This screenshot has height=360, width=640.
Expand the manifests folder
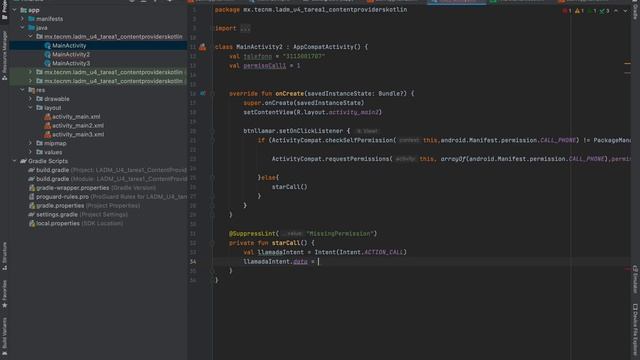22,19
